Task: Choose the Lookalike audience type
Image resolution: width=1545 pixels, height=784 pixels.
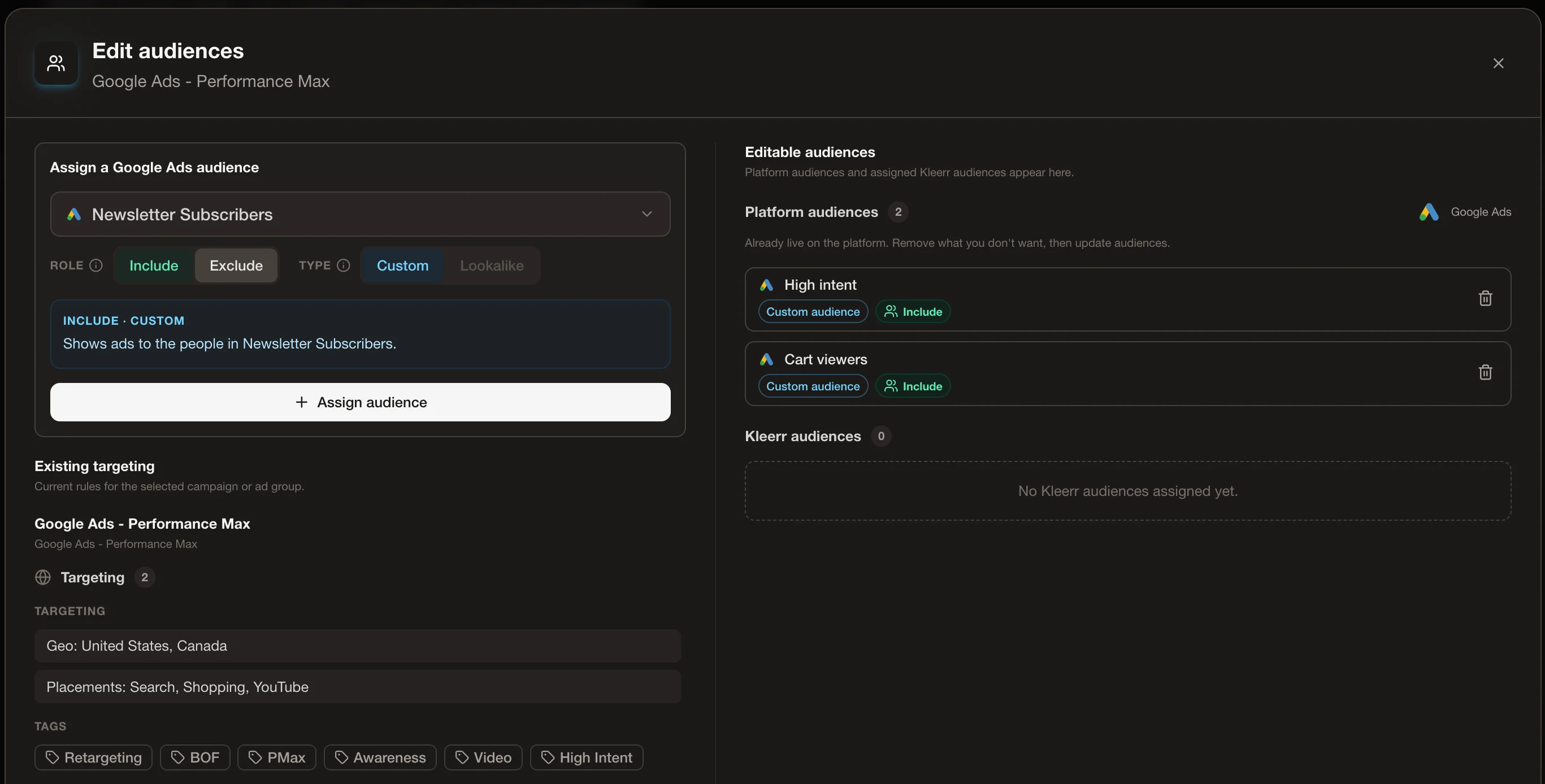Action: 492,265
